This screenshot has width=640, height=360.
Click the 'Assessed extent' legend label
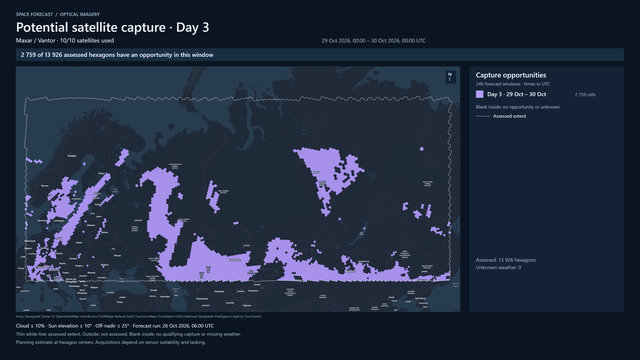point(509,116)
